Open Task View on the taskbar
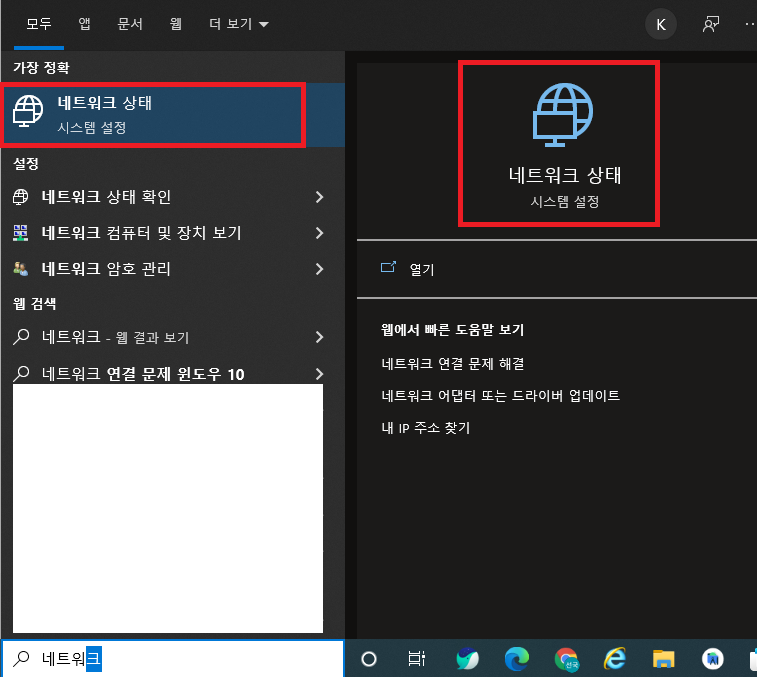The width and height of the screenshot is (758, 678). coord(416,659)
